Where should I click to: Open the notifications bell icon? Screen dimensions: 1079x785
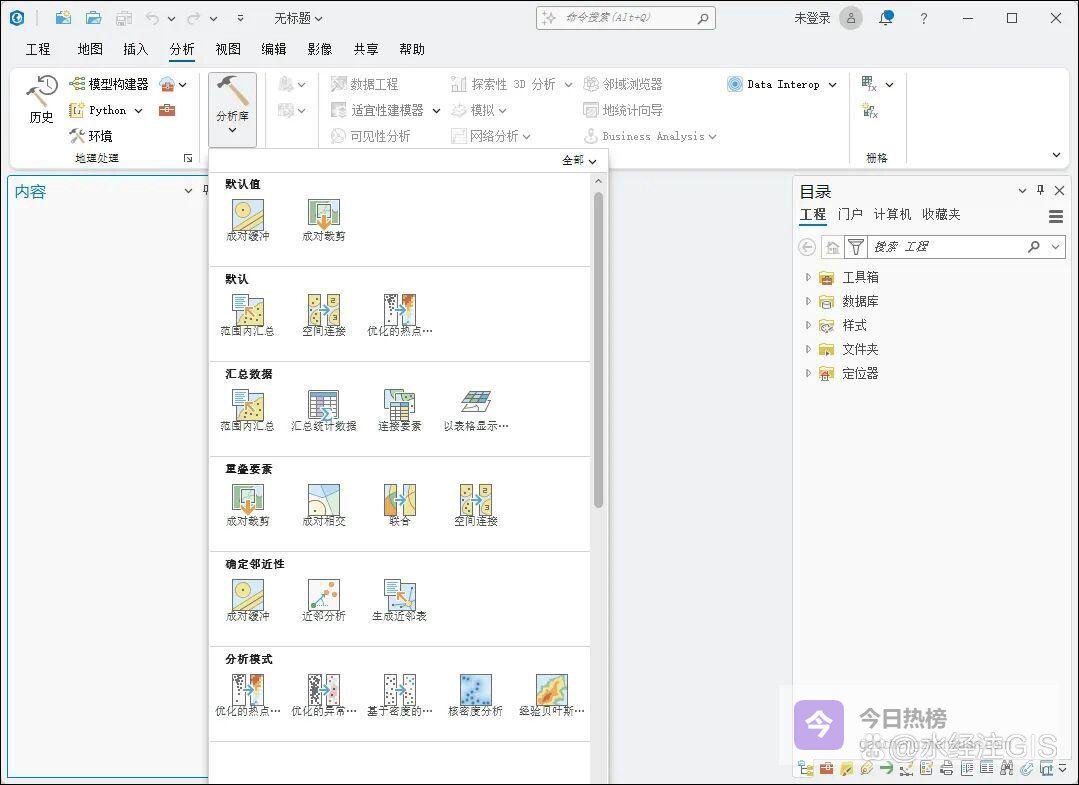click(x=885, y=18)
